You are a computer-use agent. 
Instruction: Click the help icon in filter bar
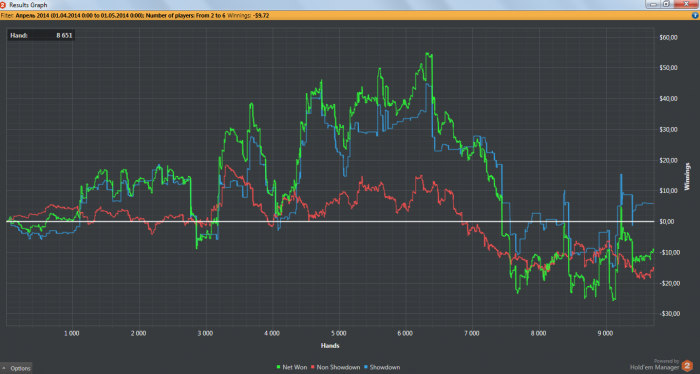click(695, 15)
